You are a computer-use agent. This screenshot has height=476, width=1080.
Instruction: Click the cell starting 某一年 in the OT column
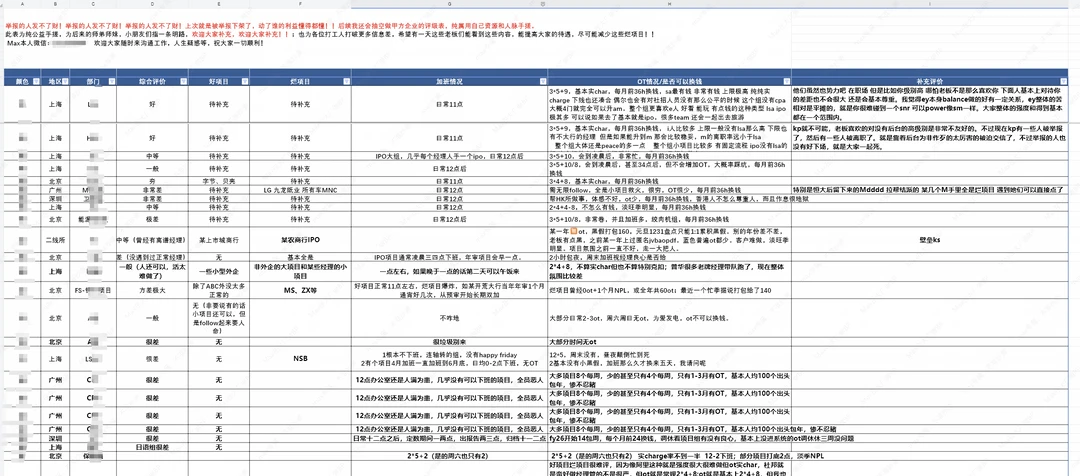pos(669,241)
